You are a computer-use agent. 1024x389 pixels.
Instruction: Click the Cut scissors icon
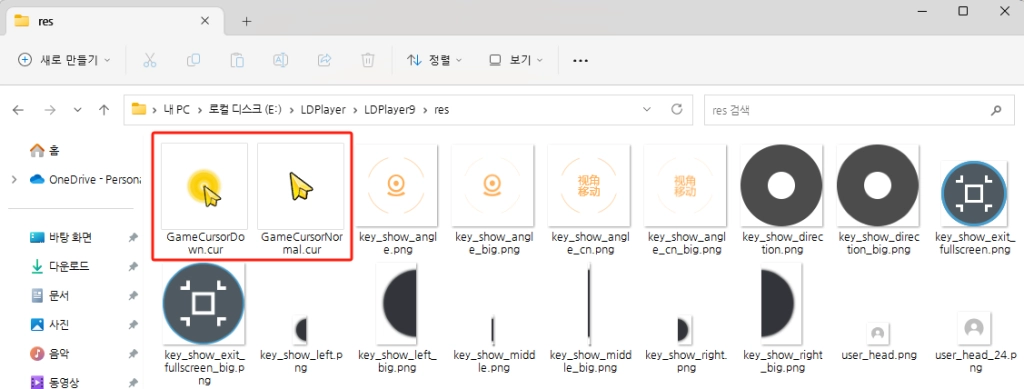(x=150, y=60)
